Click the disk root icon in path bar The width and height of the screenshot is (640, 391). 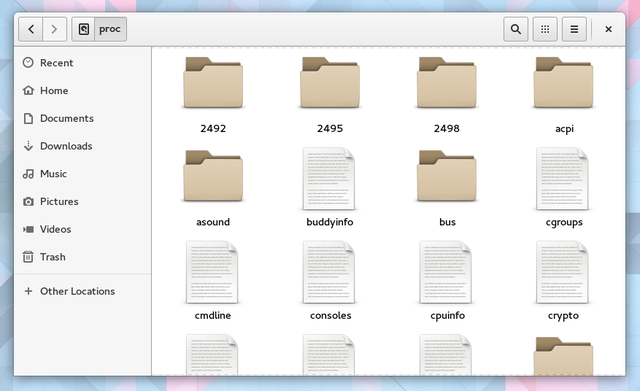coord(83,29)
